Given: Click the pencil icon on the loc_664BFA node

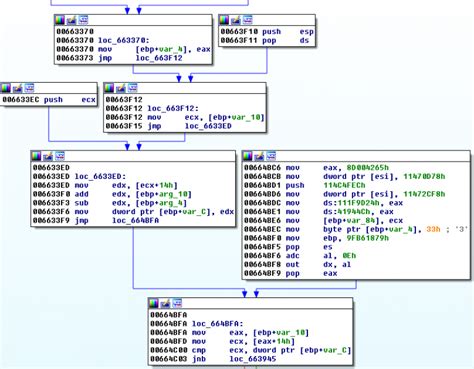Looking at the screenshot, I should [x=165, y=304].
